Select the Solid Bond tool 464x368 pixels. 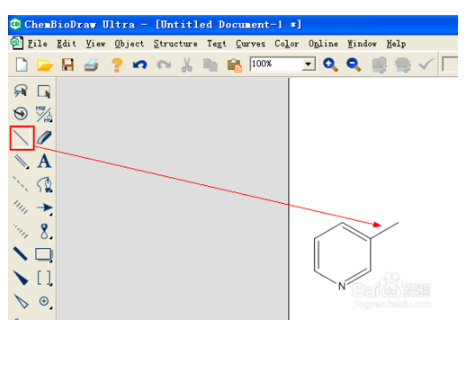click(22, 138)
